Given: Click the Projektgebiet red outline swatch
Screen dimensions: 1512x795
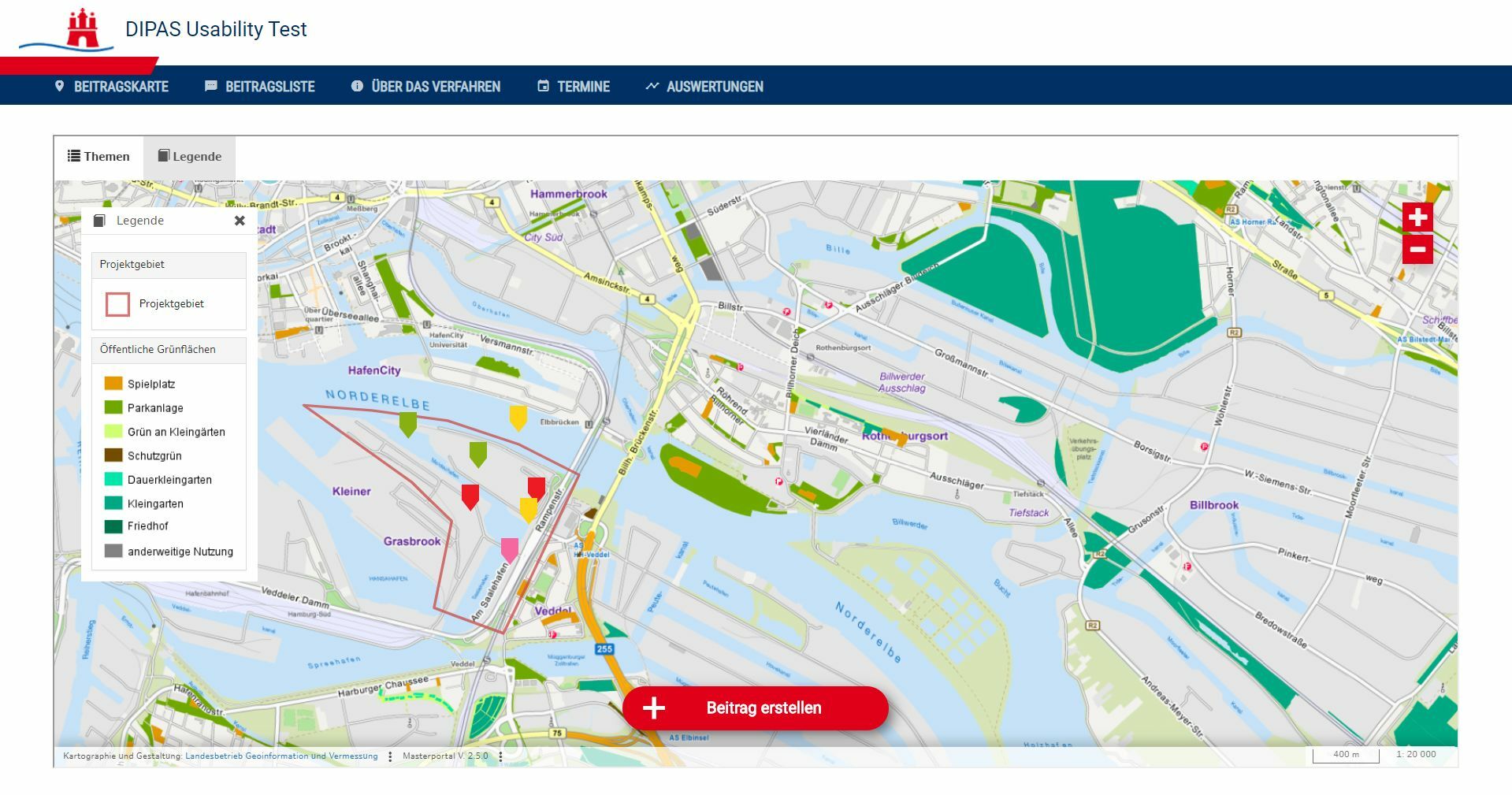Looking at the screenshot, I should (117, 304).
